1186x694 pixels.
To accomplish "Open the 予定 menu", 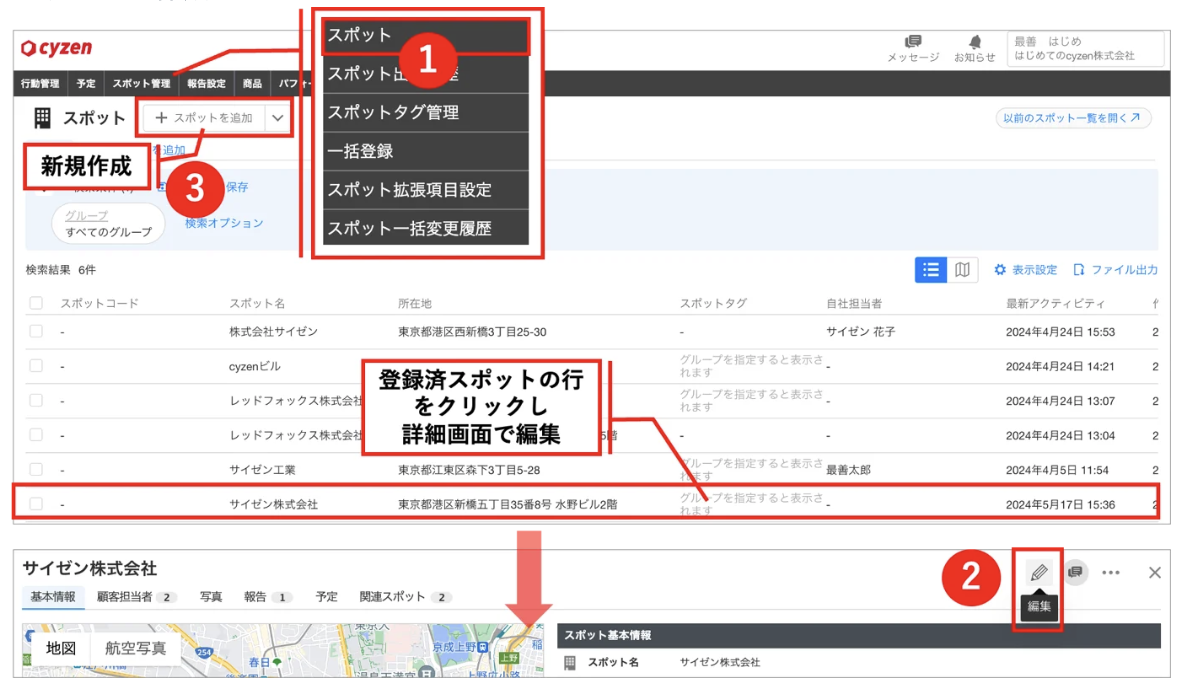I will click(86, 84).
